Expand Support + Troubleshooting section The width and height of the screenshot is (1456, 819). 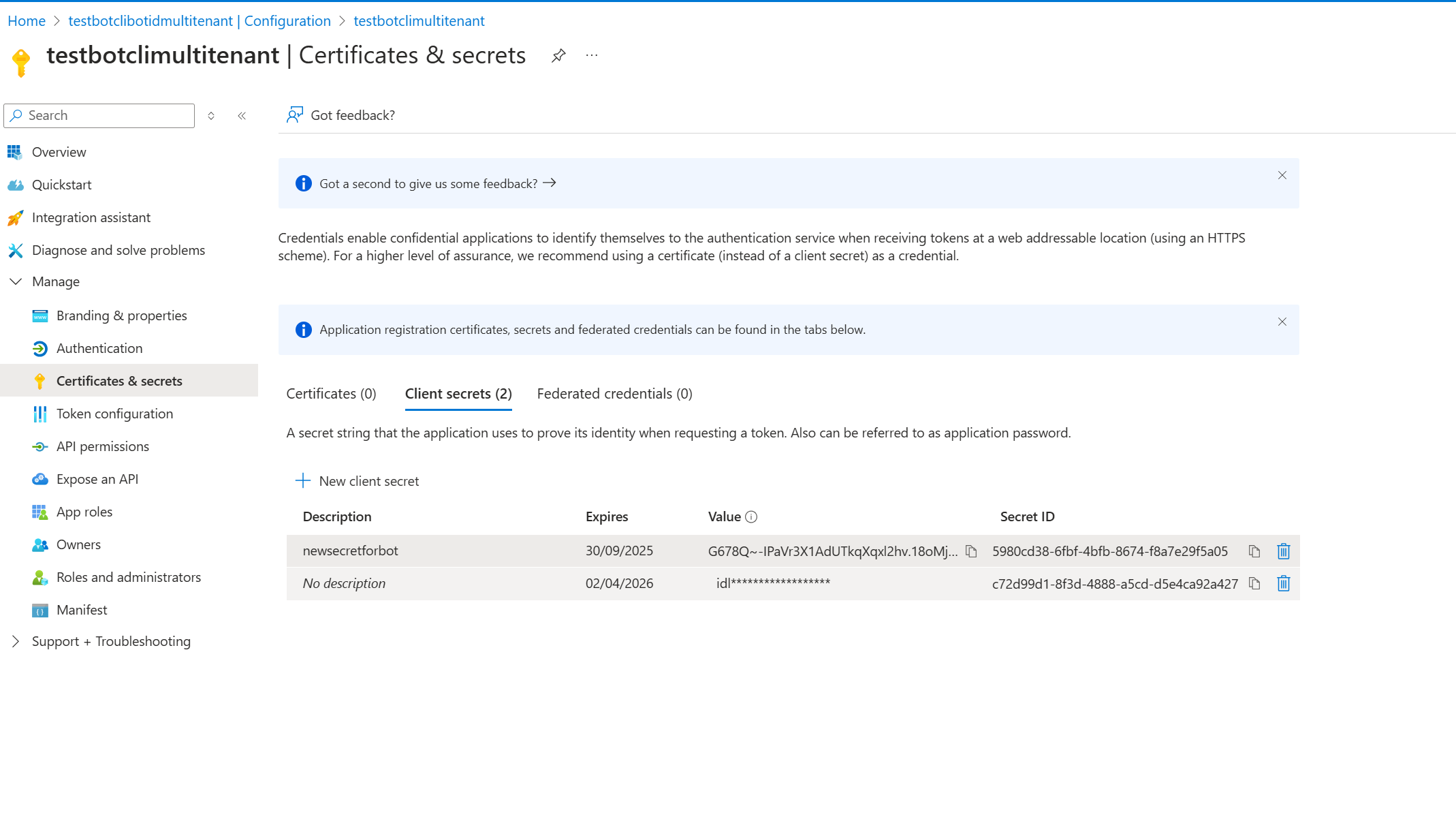16,641
